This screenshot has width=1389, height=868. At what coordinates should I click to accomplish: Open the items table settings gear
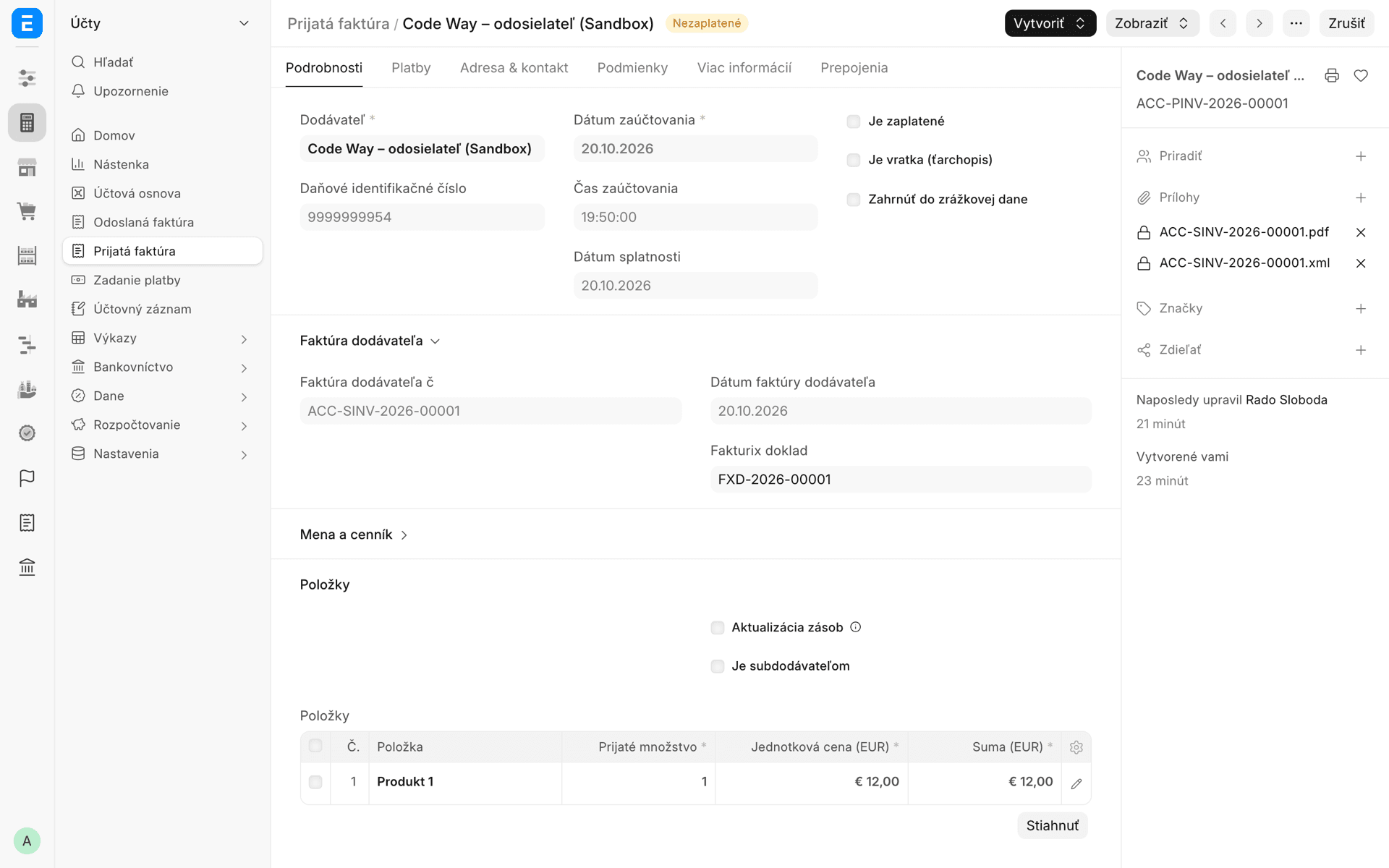(1076, 747)
